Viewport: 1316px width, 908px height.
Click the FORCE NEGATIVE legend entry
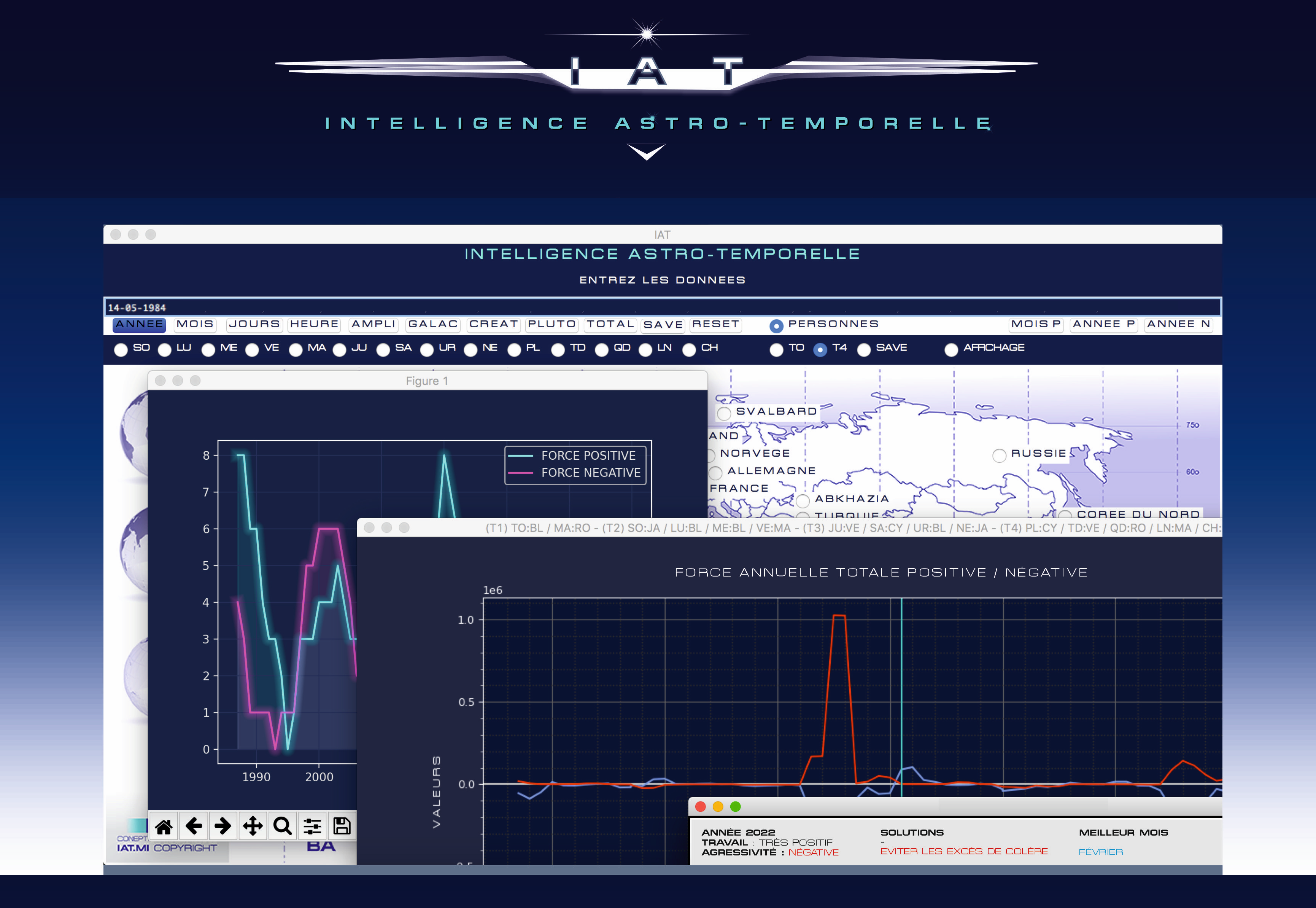coord(575,473)
